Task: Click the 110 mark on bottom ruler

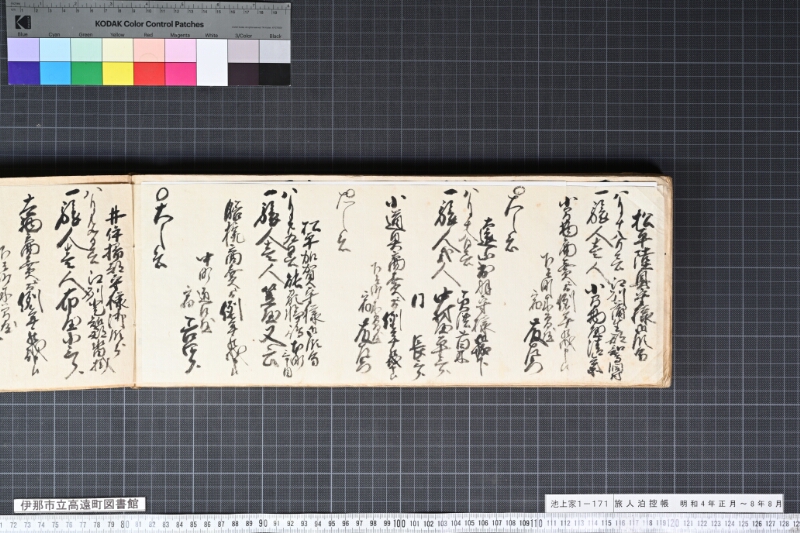Action: pos(536,524)
